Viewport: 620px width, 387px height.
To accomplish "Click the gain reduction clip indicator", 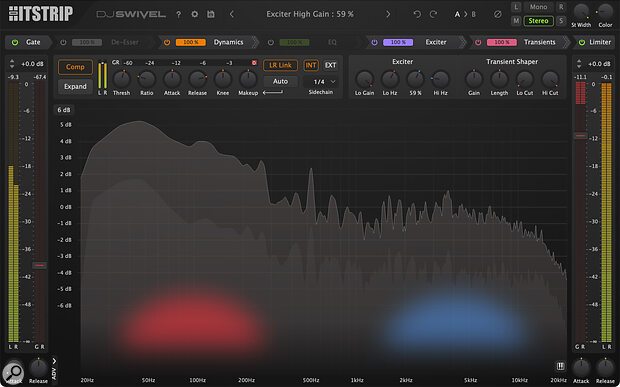I will [254, 63].
